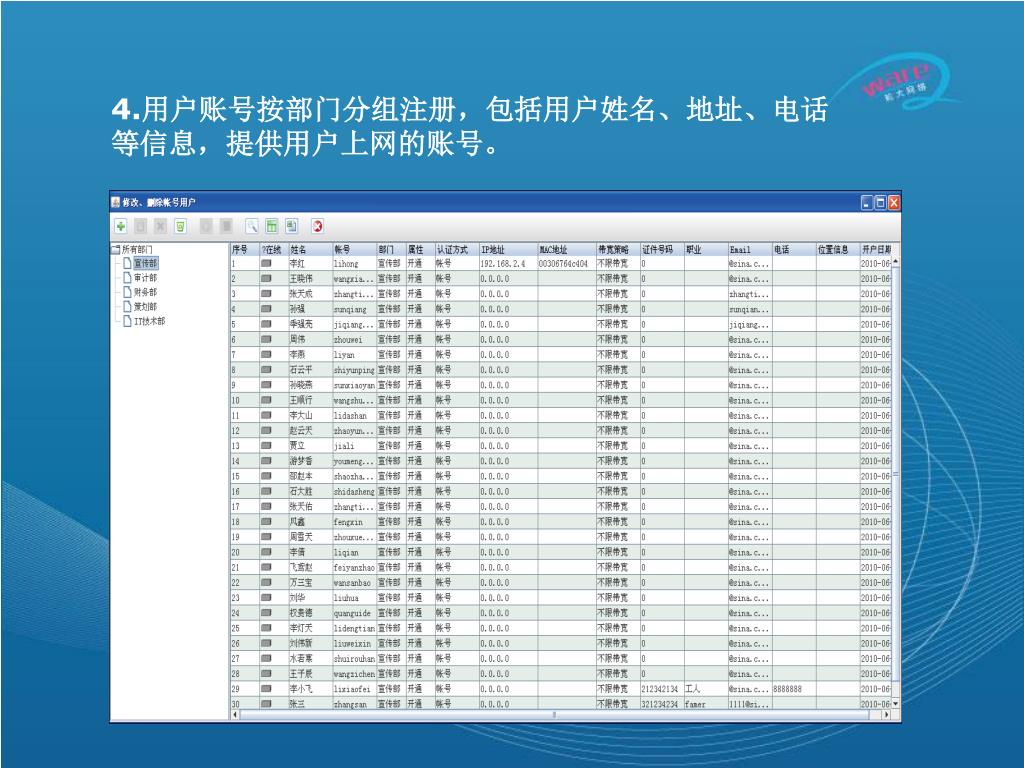Image resolution: width=1024 pixels, height=768 pixels.
Task: Sort by the 姓名 column header
Action: [x=298, y=249]
